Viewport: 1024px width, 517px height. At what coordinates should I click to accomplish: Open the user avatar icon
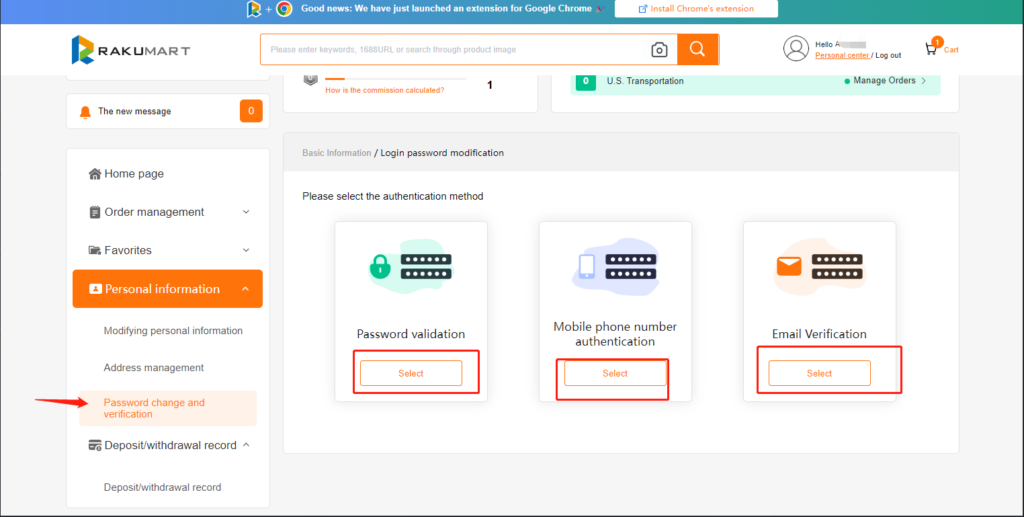coord(795,49)
